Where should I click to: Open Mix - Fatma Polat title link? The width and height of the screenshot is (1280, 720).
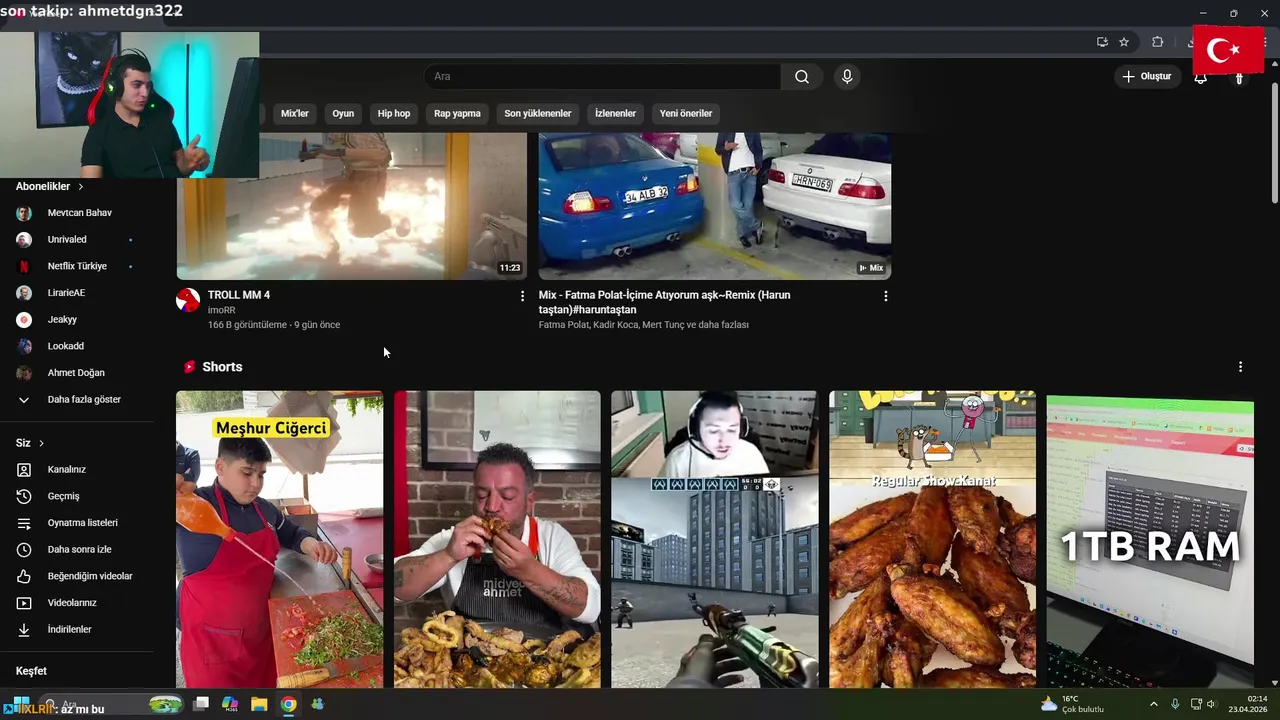[665, 302]
